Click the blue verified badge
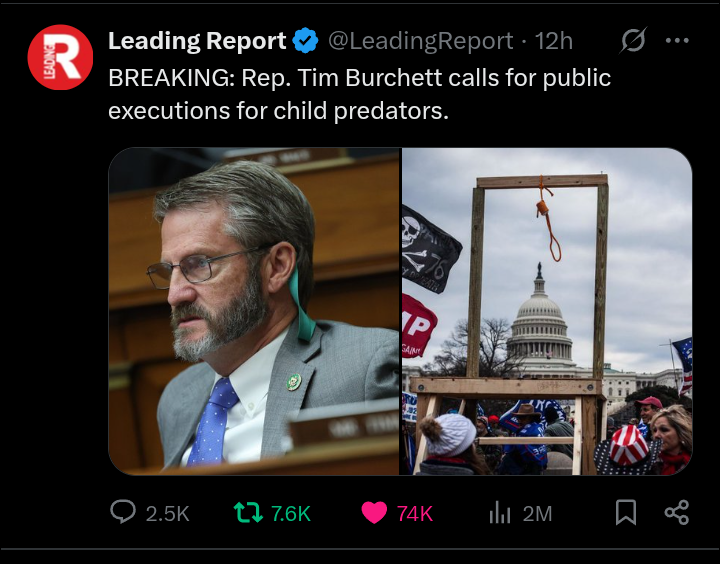The image size is (720, 564). pos(305,41)
